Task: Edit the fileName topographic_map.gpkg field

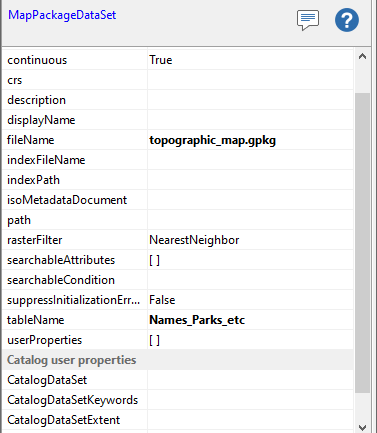Action: [x=250, y=140]
